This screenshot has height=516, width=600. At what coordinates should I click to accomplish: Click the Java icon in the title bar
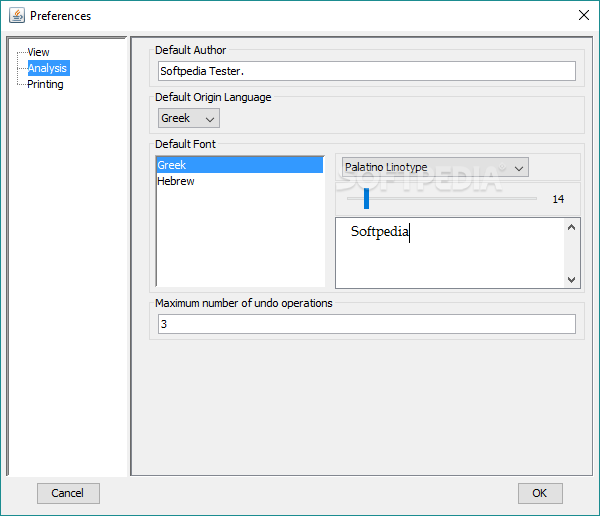[x=17, y=16]
